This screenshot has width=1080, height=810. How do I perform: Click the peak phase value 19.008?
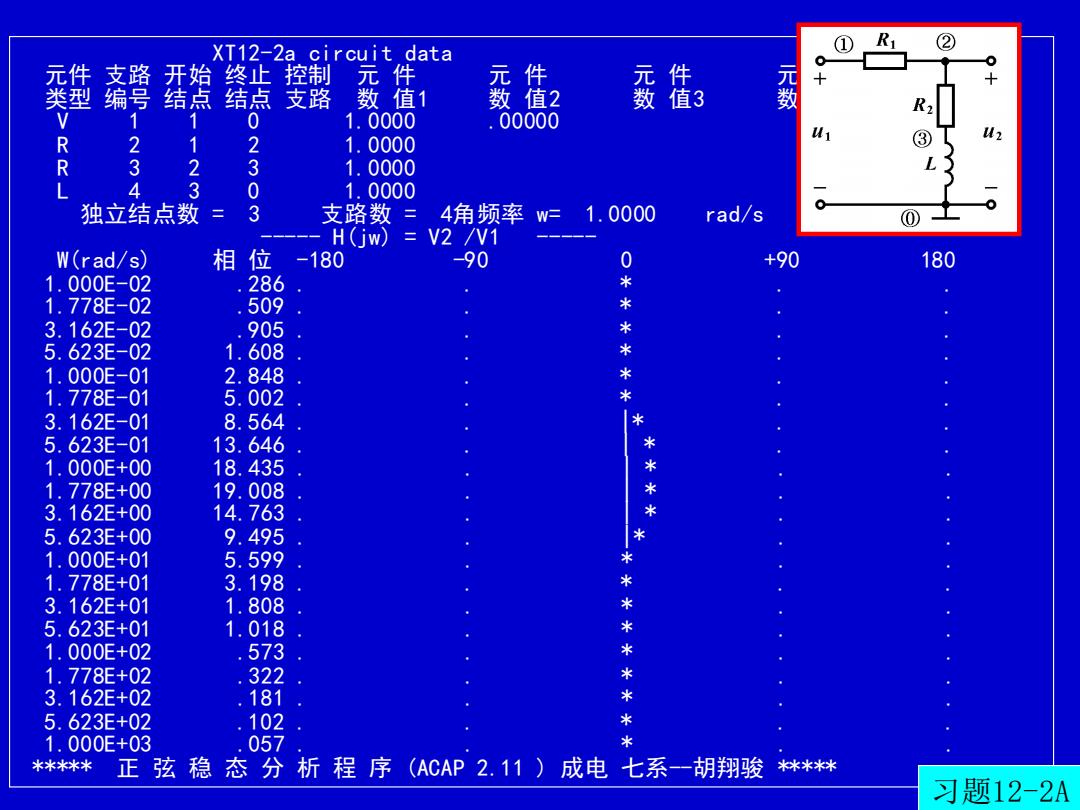[249, 491]
